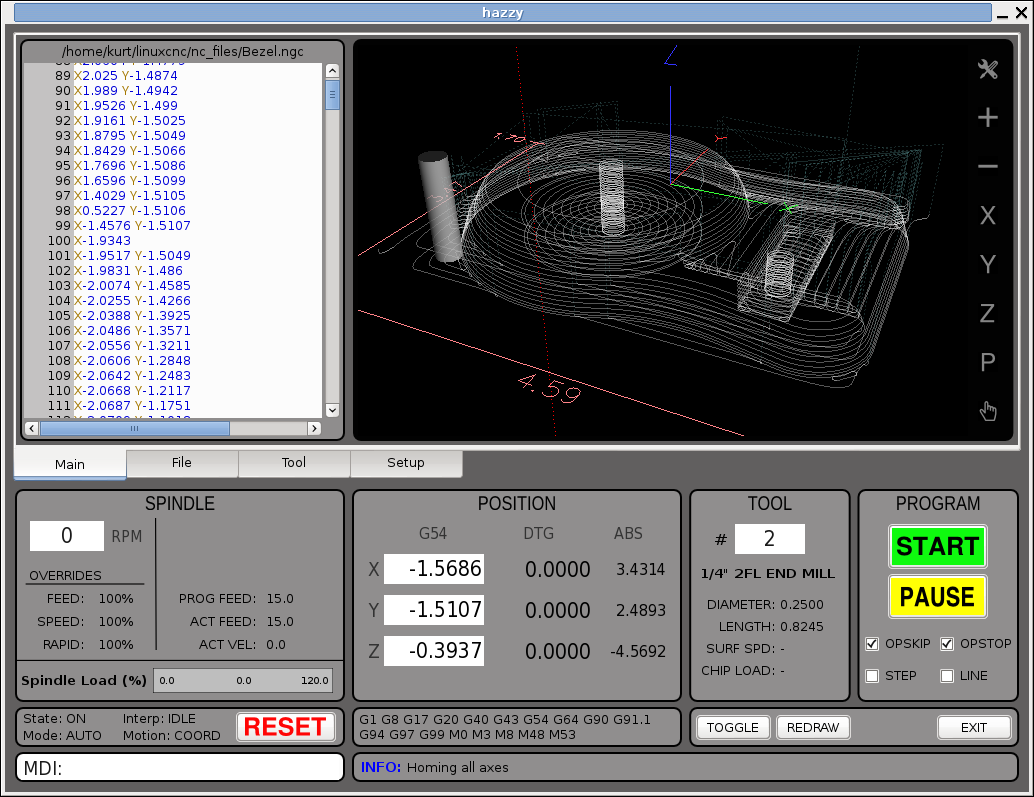
Task: Hit the red RESET button
Action: pos(286,727)
